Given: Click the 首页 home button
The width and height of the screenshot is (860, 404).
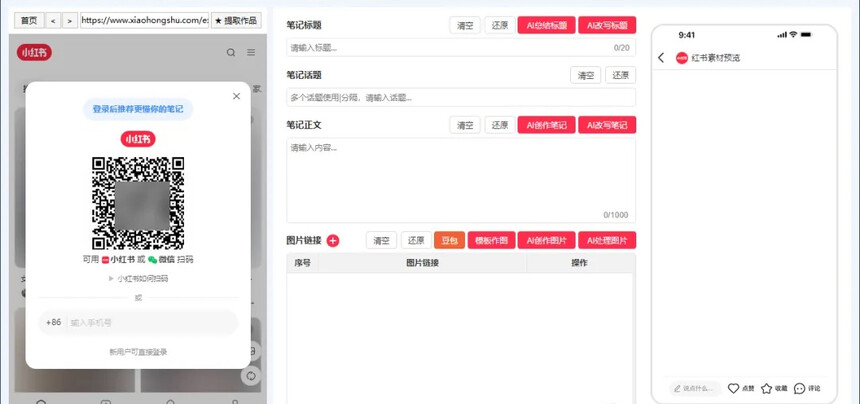Looking at the screenshot, I should tap(29, 20).
